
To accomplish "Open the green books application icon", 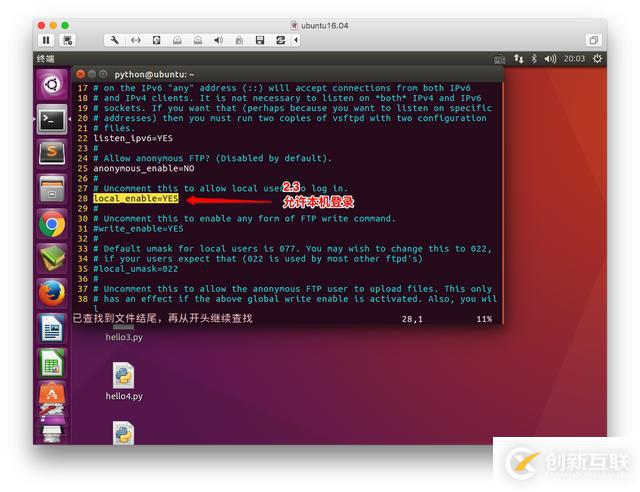I will pos(52,258).
